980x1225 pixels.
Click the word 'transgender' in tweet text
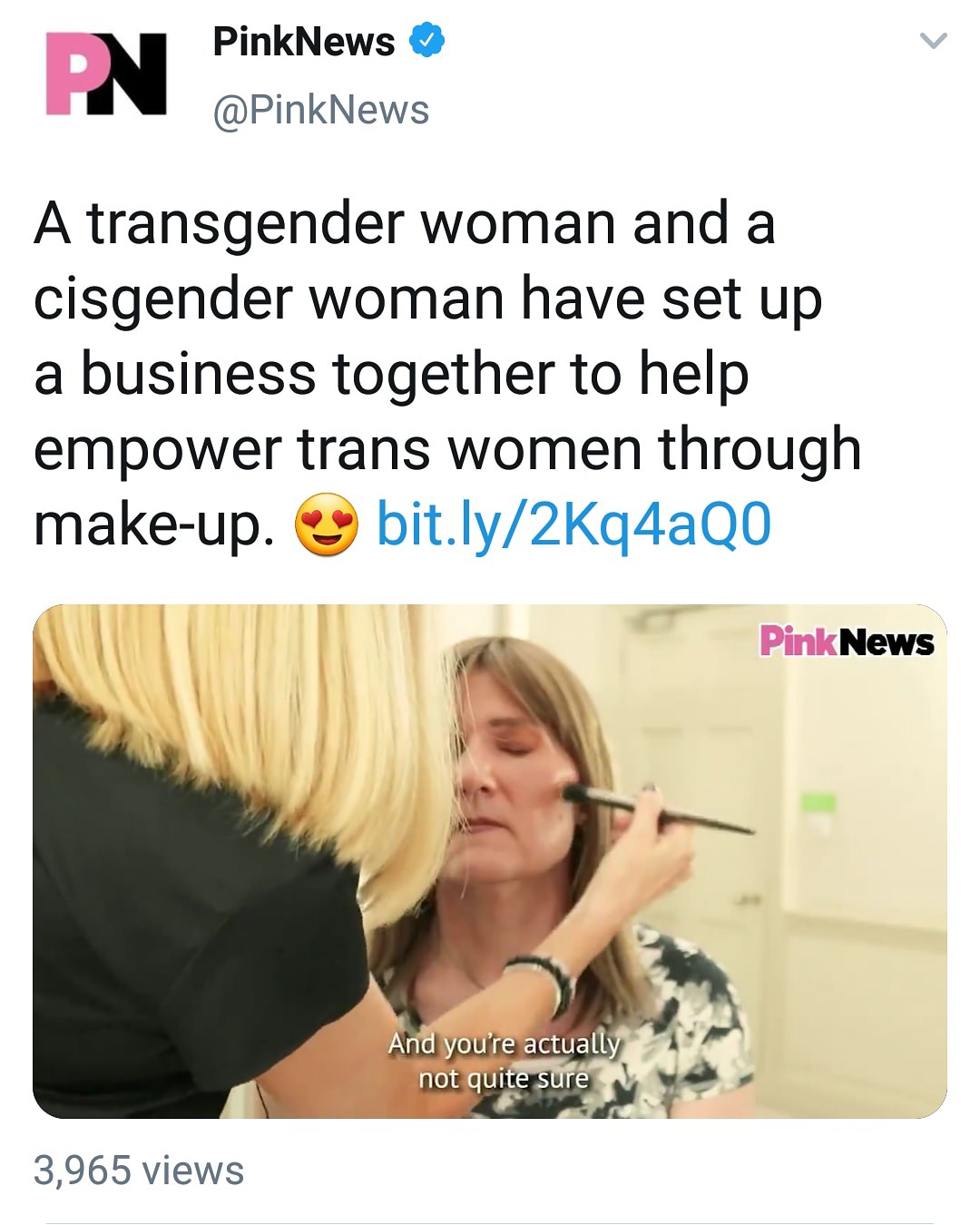[x=245, y=223]
